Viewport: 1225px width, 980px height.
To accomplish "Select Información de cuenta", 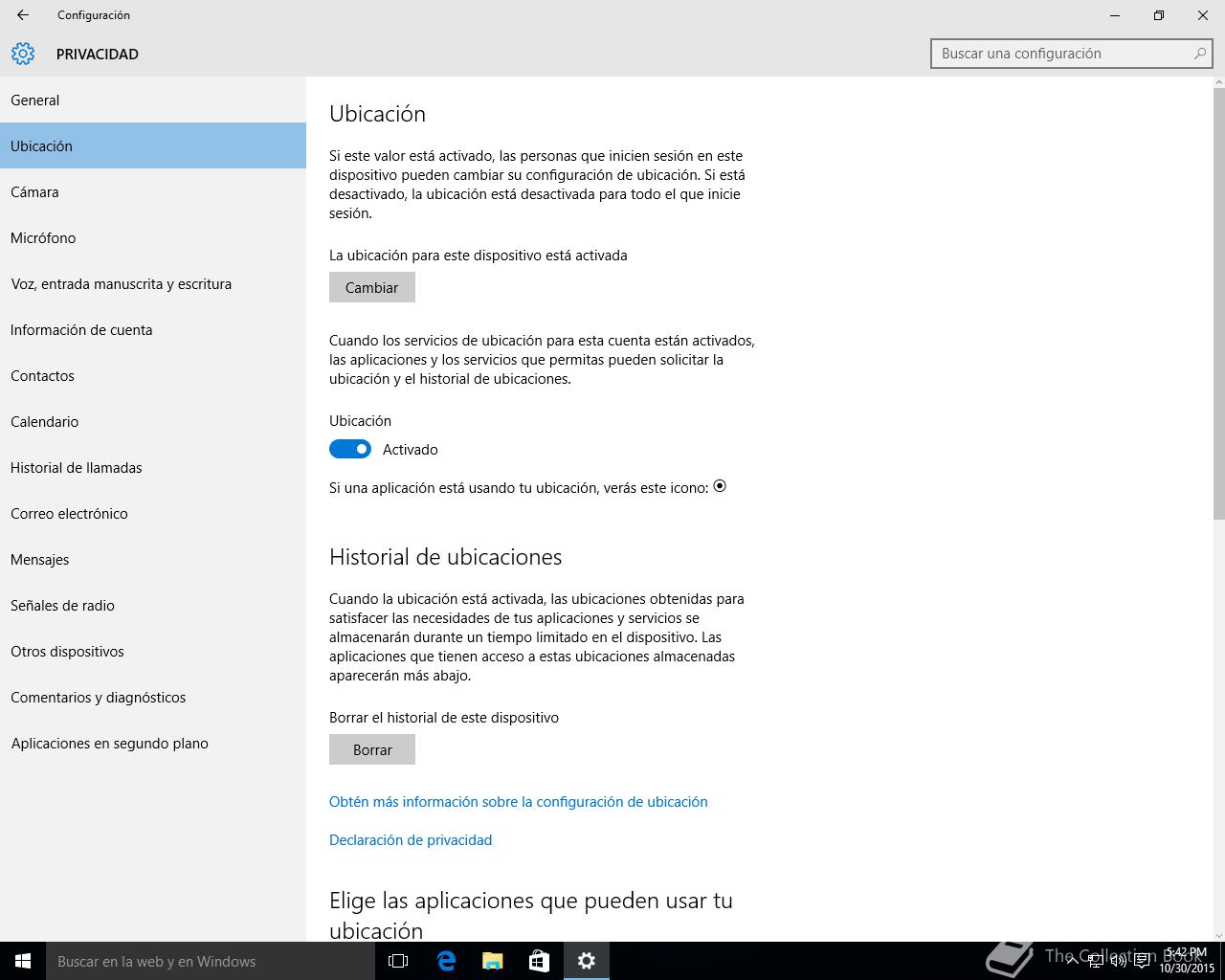I will [x=153, y=329].
